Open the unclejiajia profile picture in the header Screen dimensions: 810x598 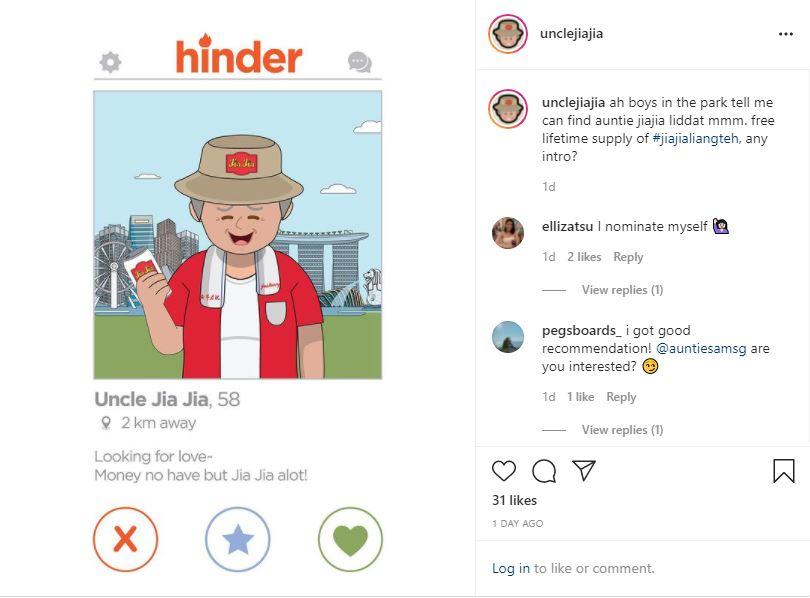508,34
